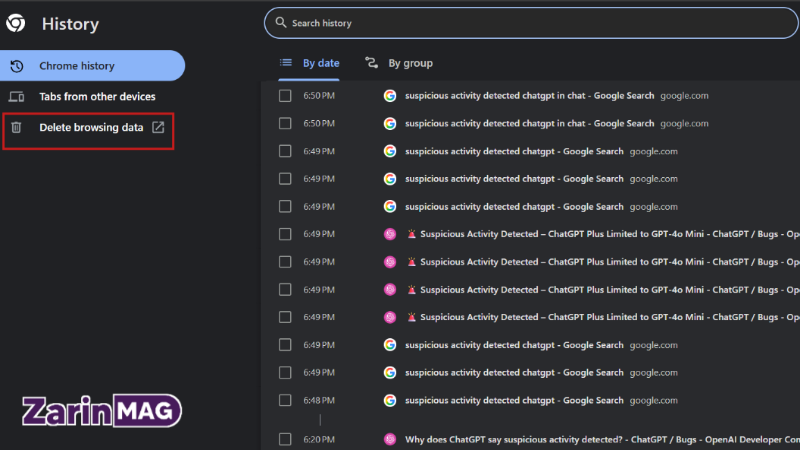Click into the Search history field

(531, 23)
